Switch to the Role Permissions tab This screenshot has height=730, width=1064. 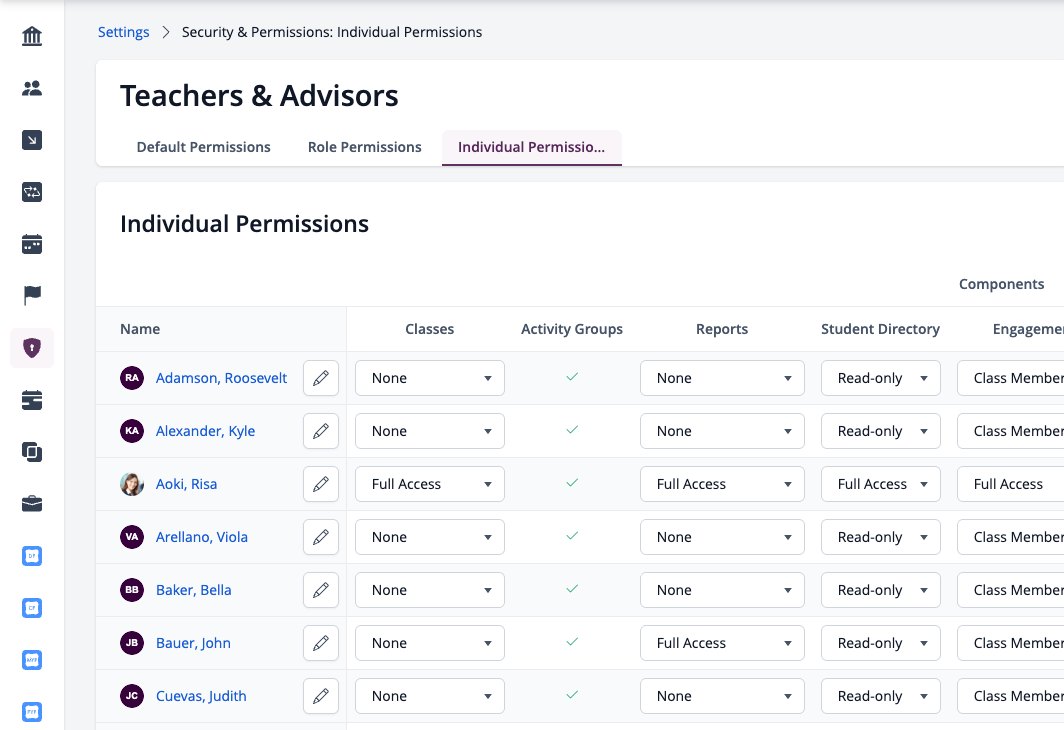[x=364, y=147]
